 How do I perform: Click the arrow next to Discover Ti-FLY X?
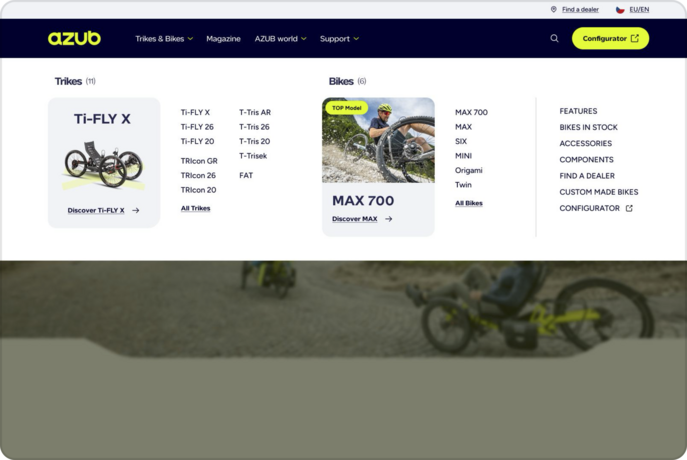(136, 211)
